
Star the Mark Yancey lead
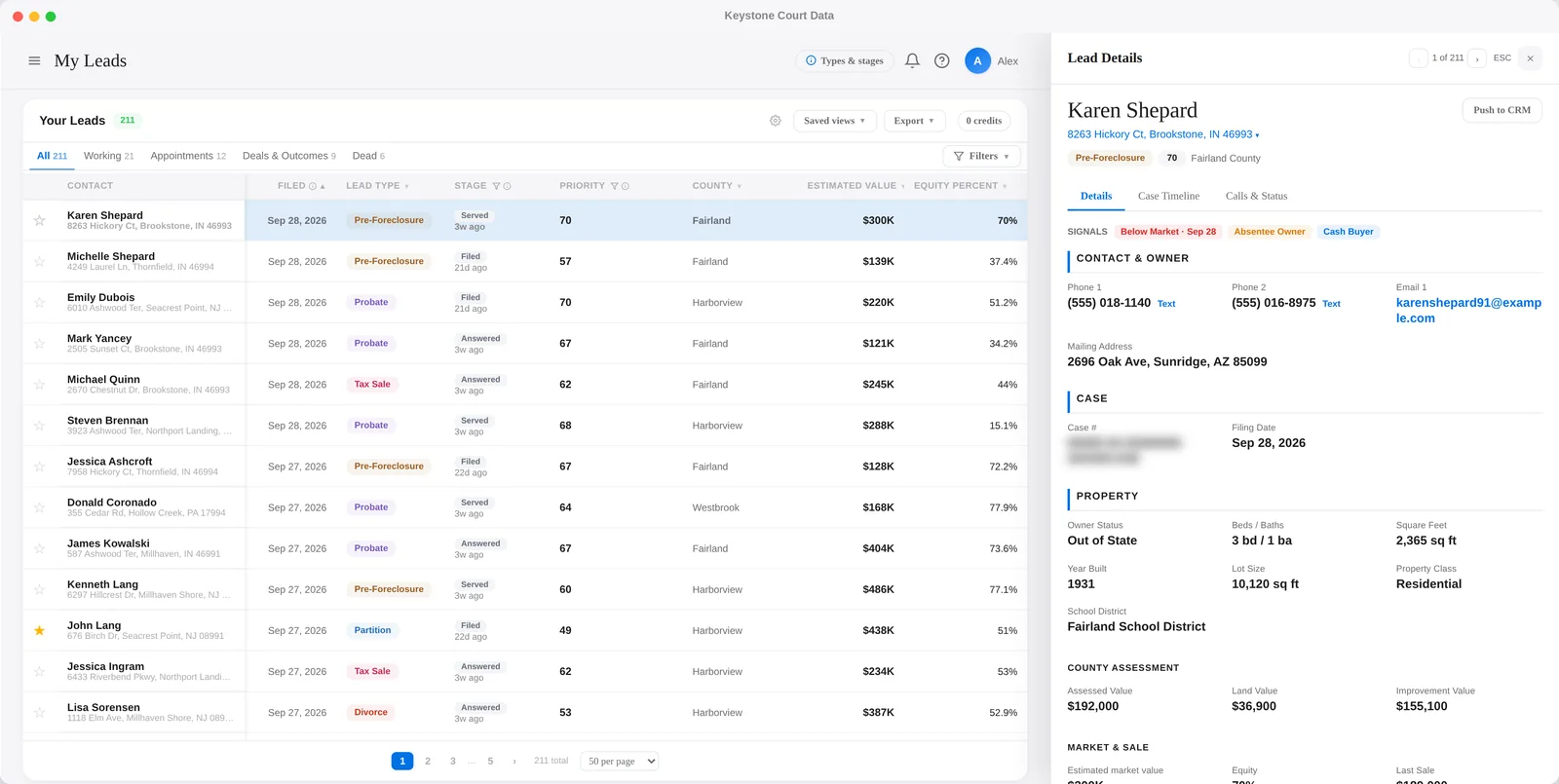(x=40, y=344)
